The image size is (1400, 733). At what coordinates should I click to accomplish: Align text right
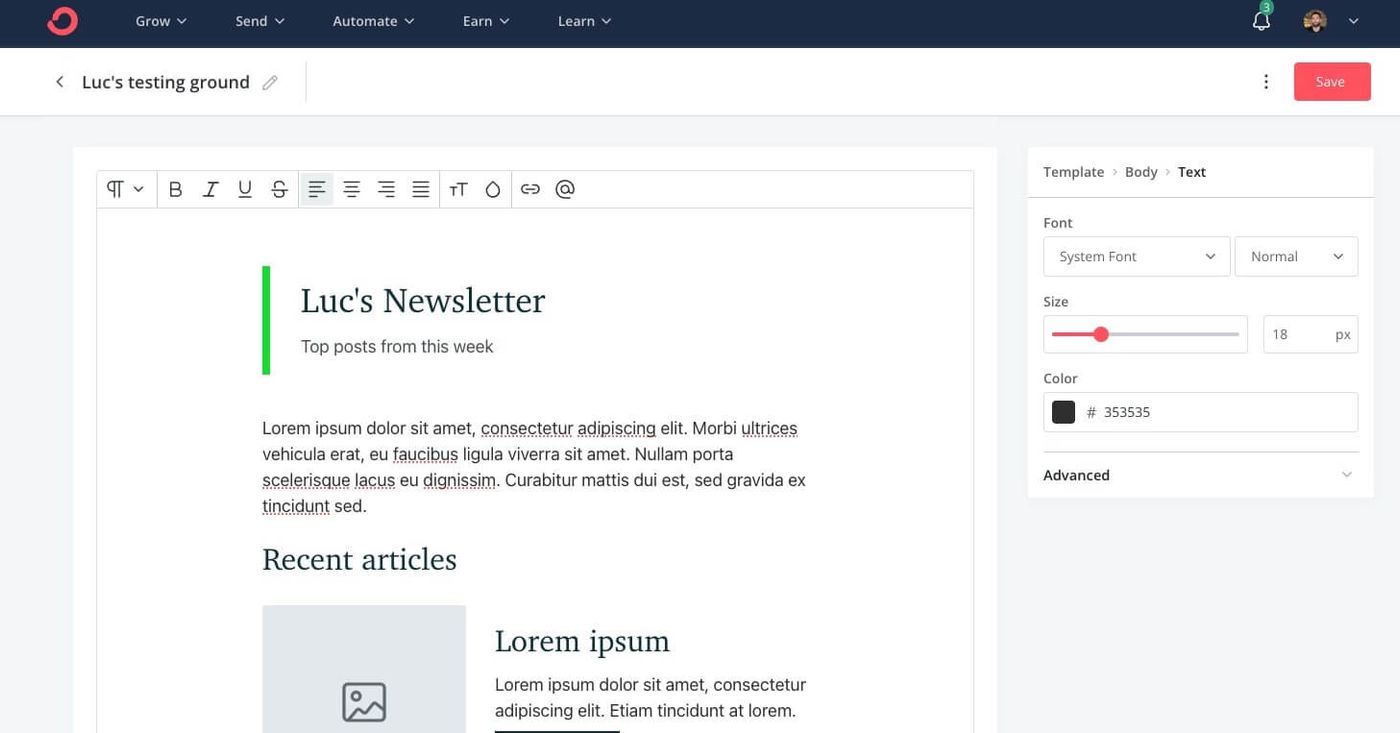click(386, 189)
